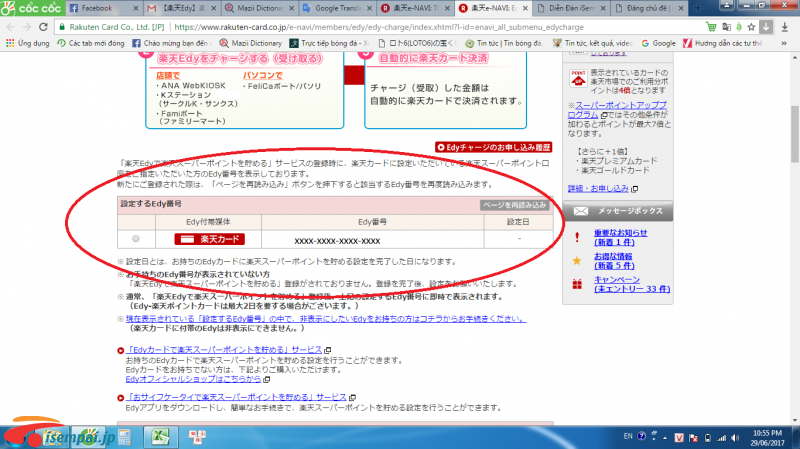Open the LOTO6 bookmark
800x449 pixels.
(x=417, y=43)
